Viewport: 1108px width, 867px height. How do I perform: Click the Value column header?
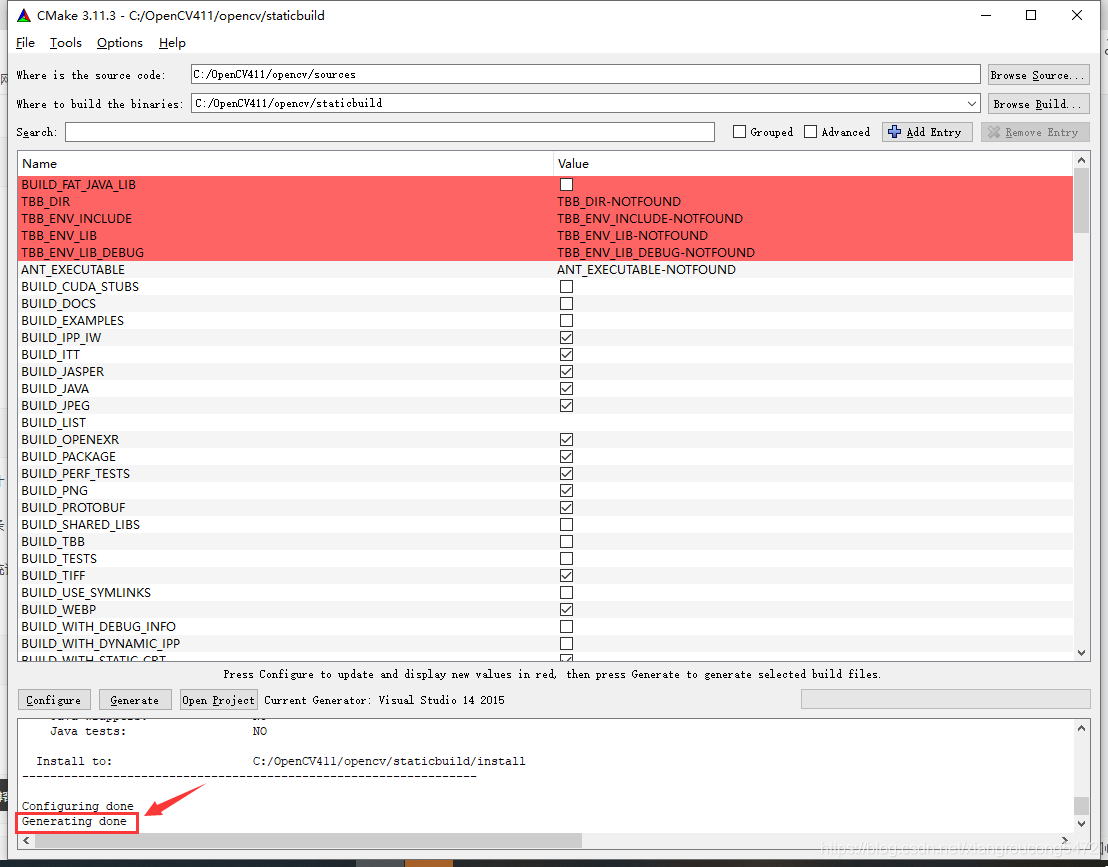(x=813, y=163)
